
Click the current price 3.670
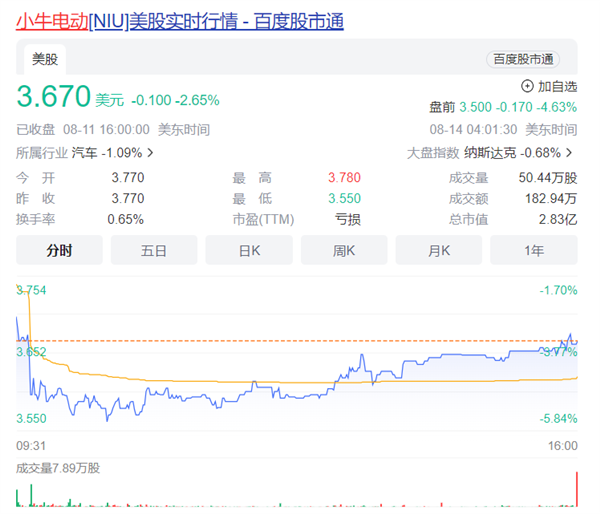tap(54, 96)
